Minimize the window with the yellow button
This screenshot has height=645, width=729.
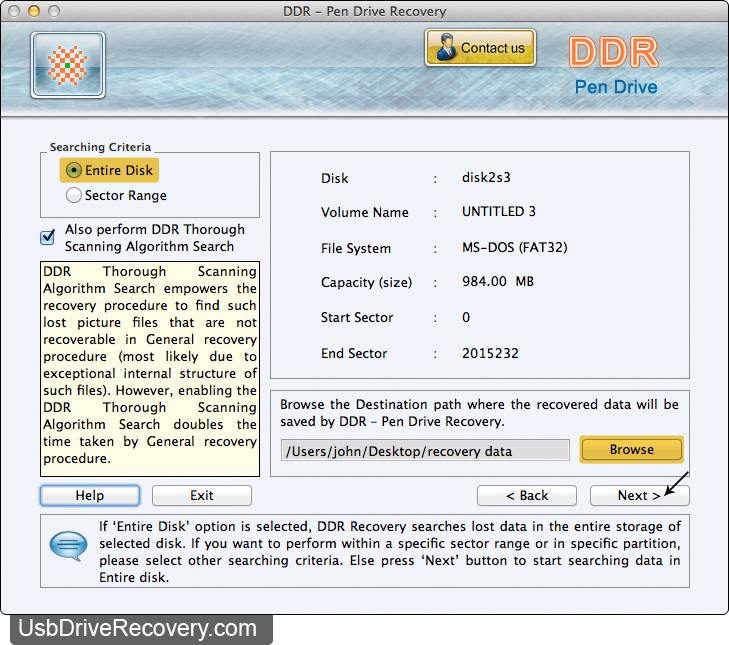coord(34,11)
